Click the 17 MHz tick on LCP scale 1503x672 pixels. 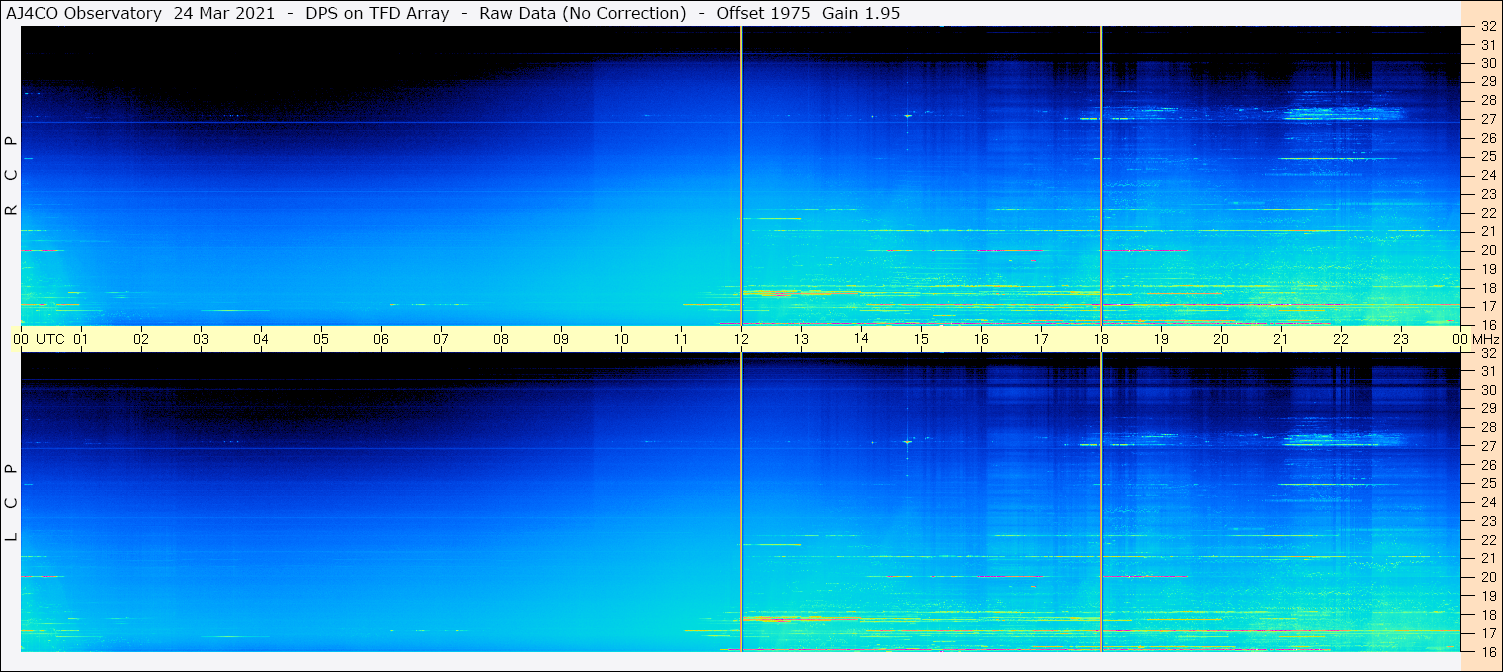tap(1488, 633)
